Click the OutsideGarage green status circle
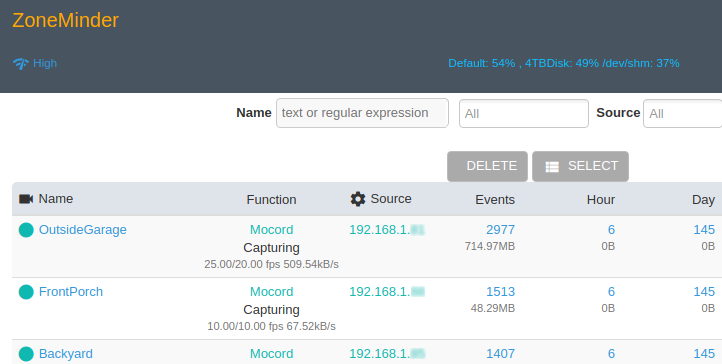The image size is (722, 364). click(26, 230)
